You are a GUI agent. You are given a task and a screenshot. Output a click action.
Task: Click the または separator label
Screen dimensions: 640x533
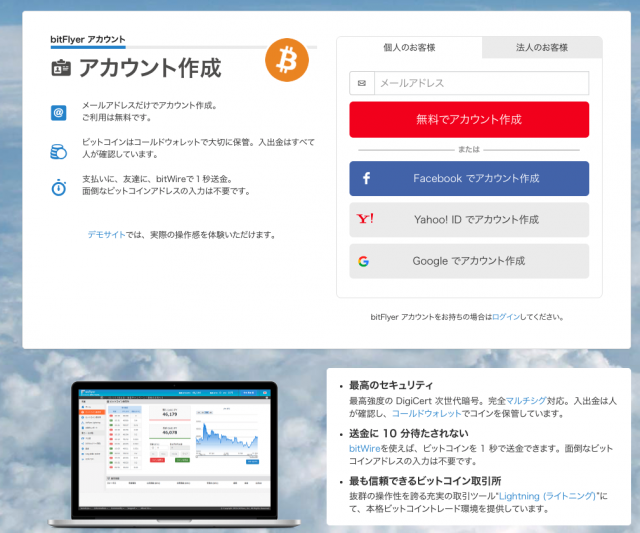click(469, 150)
